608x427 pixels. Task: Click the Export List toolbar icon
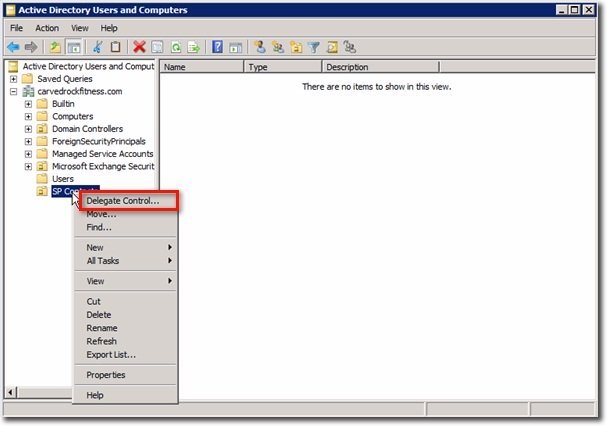click(x=193, y=47)
